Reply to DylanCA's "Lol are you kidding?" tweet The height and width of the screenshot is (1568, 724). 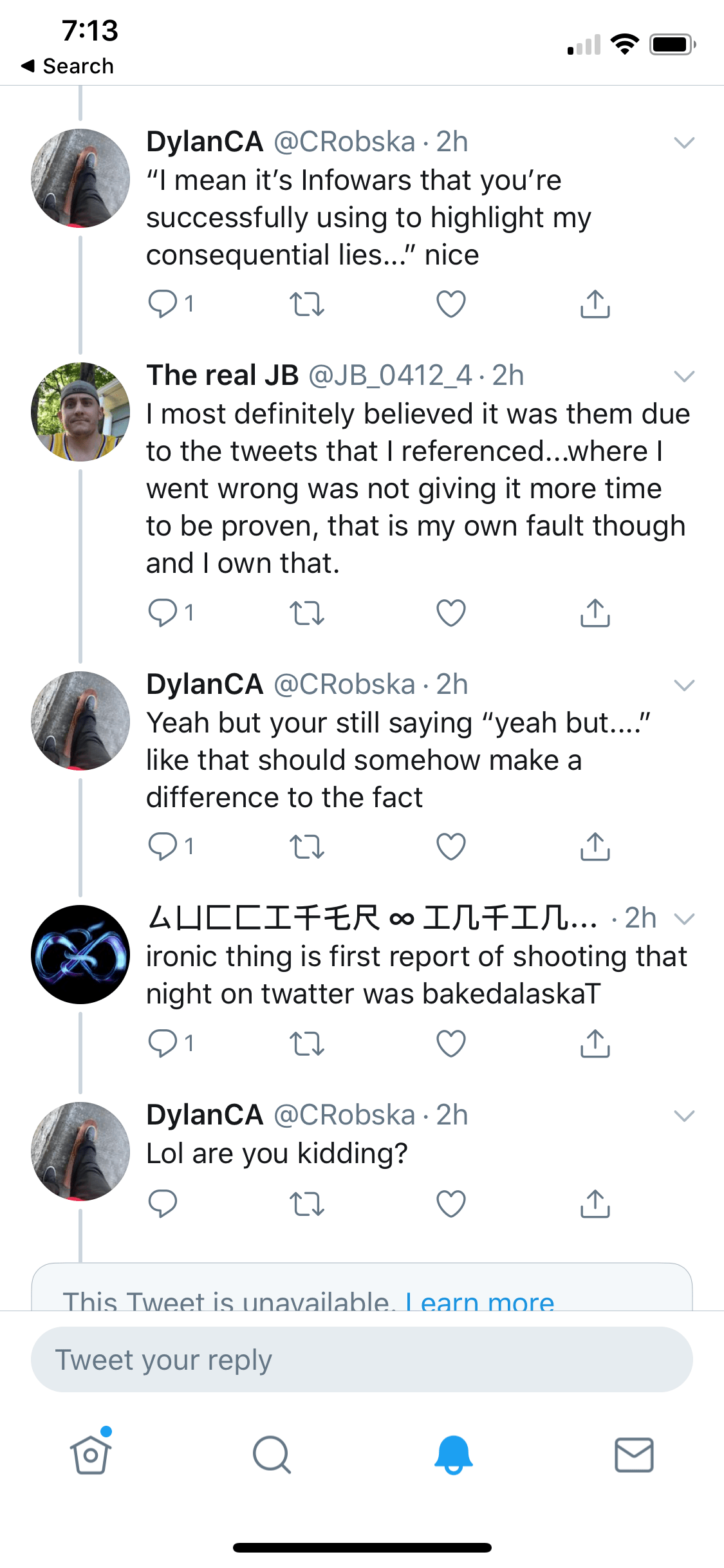point(162,1203)
